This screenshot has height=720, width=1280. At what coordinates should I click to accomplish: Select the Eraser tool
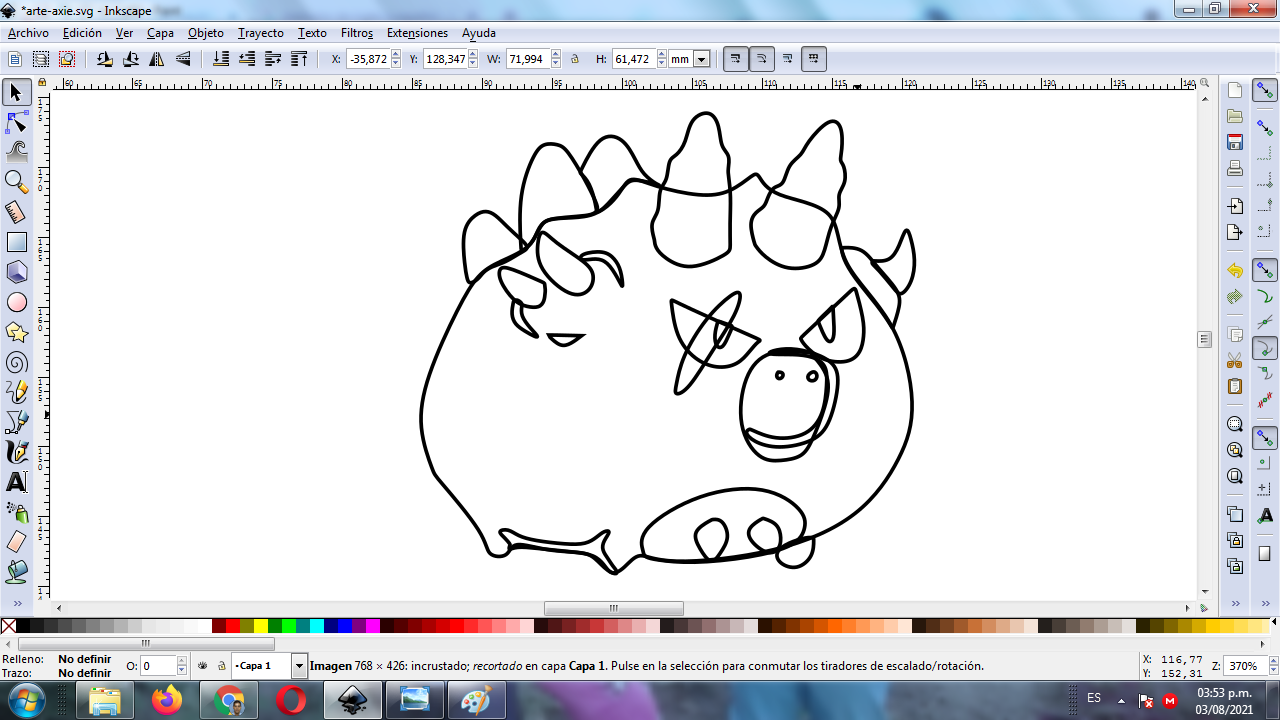(x=16, y=542)
